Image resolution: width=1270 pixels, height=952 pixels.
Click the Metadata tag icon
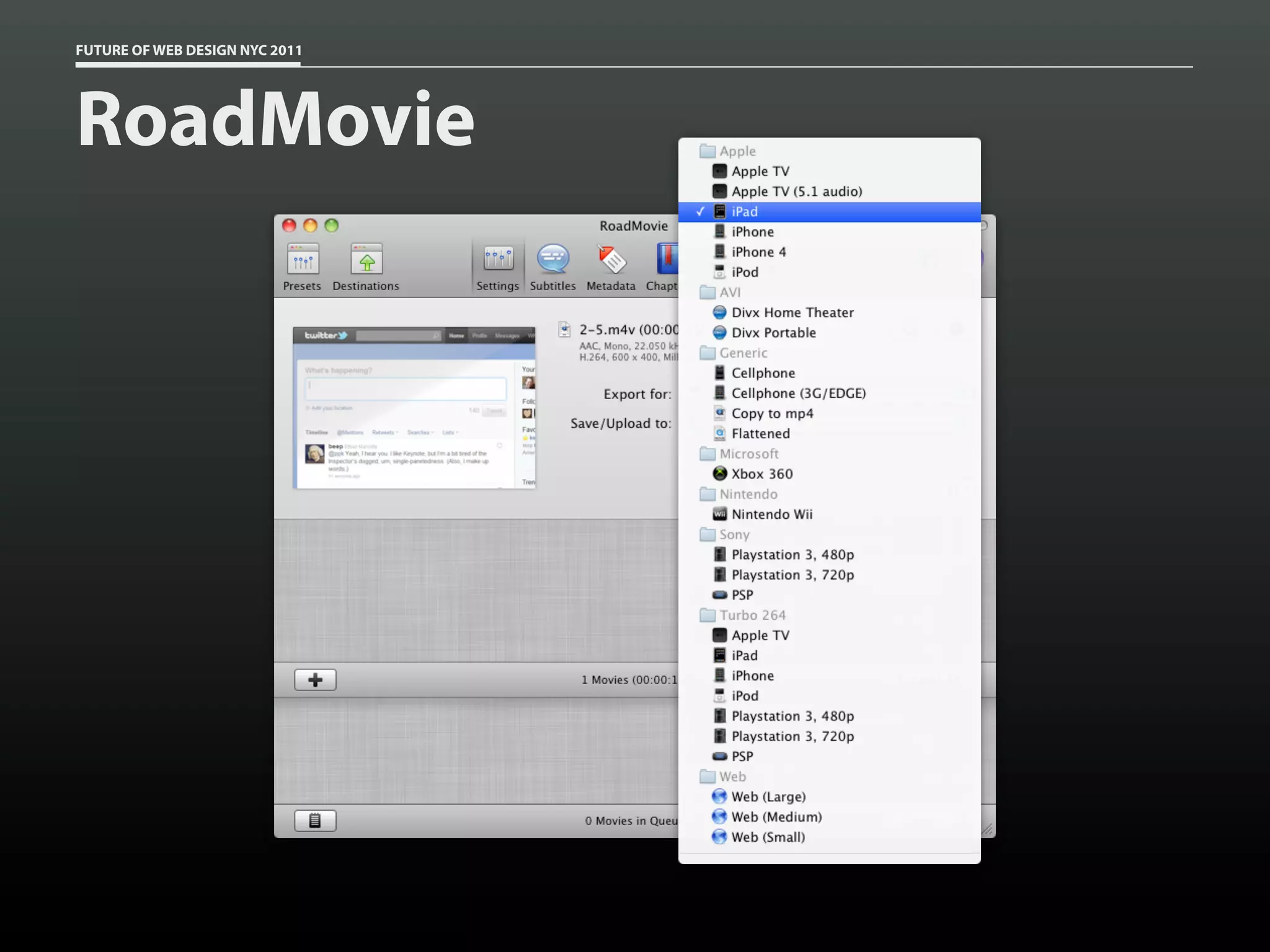click(611, 260)
